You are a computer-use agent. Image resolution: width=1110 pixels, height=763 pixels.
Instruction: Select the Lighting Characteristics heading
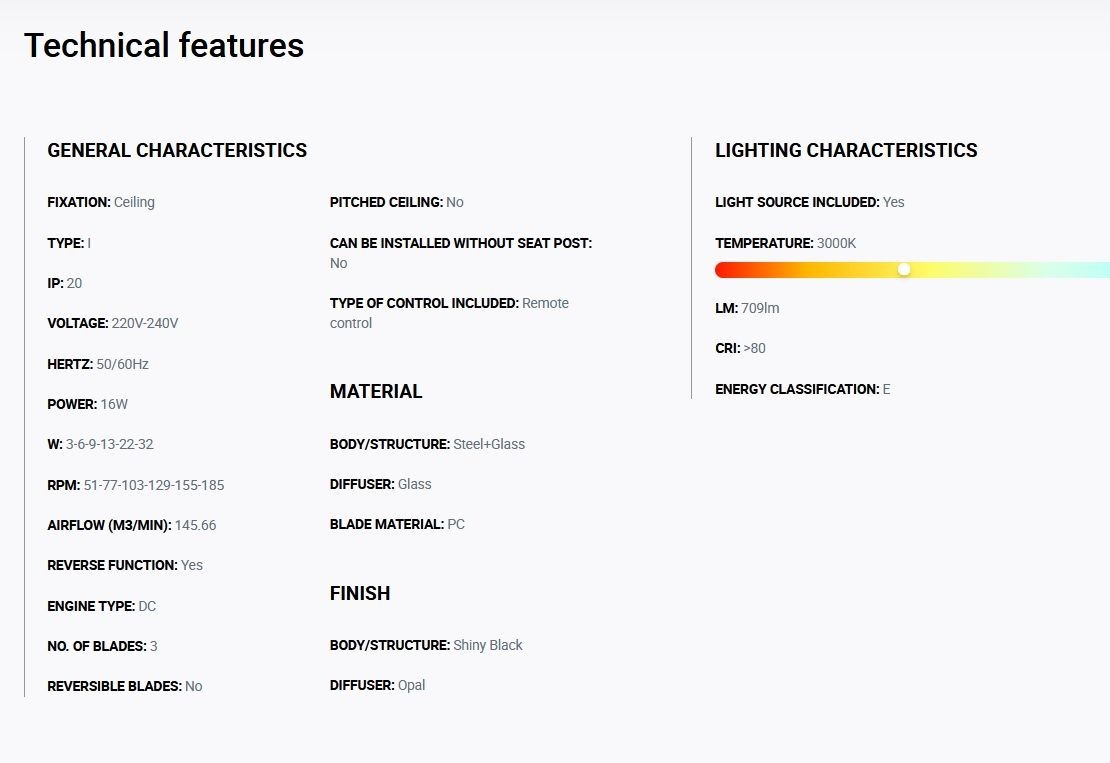(846, 150)
